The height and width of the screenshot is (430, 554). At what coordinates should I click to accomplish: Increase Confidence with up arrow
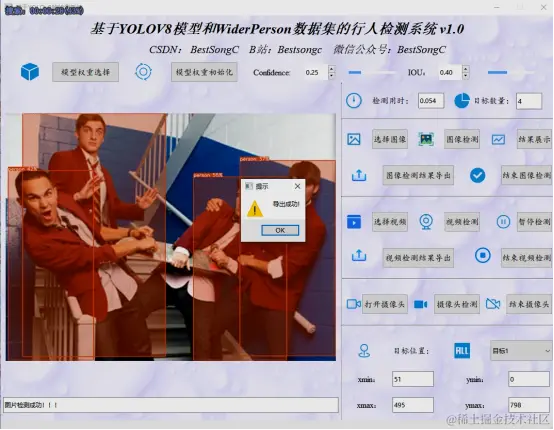[331, 69]
